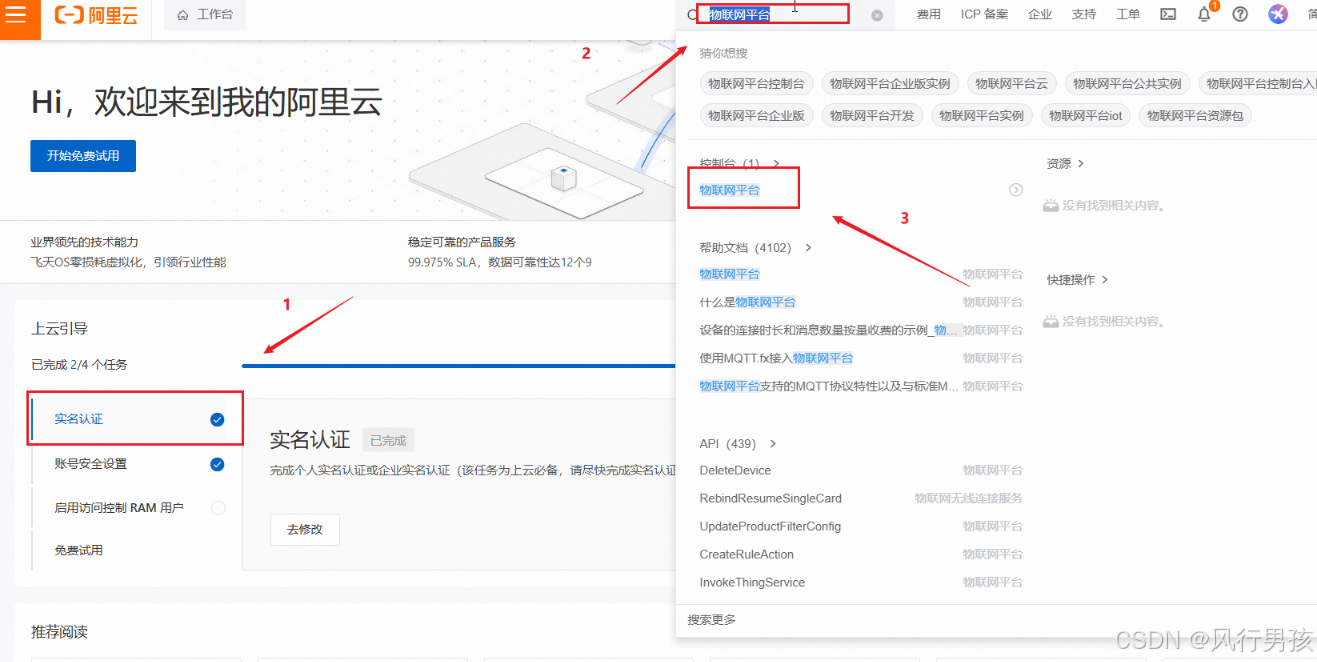1317x662 pixels.
Task: Open the notification bell
Action: (x=1204, y=14)
